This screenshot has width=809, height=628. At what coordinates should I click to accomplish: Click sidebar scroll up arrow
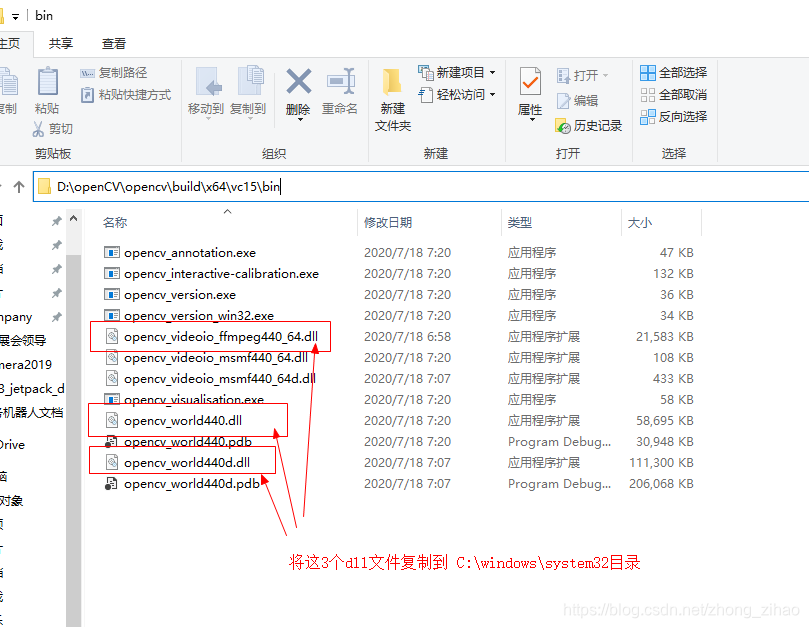tap(74, 219)
